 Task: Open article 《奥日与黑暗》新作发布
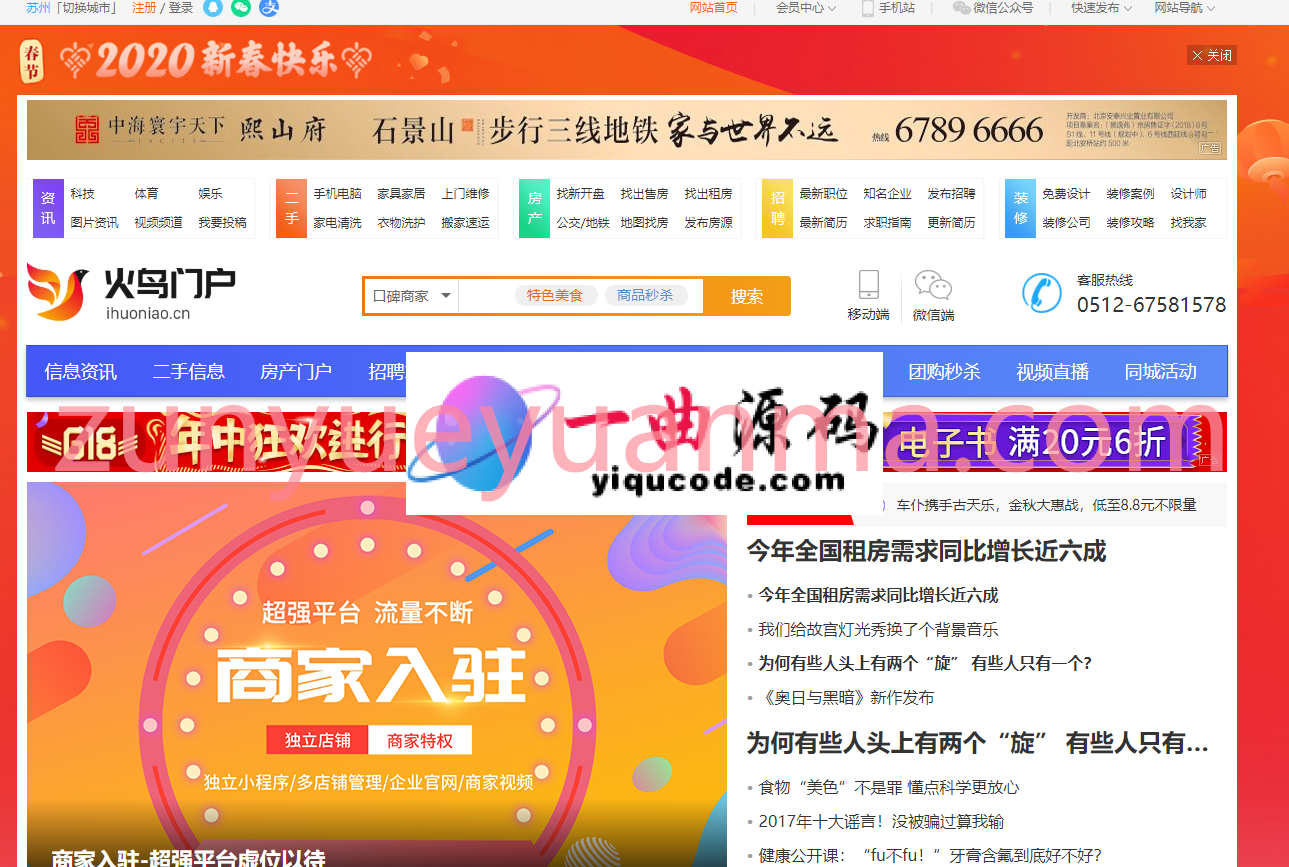[x=846, y=698]
